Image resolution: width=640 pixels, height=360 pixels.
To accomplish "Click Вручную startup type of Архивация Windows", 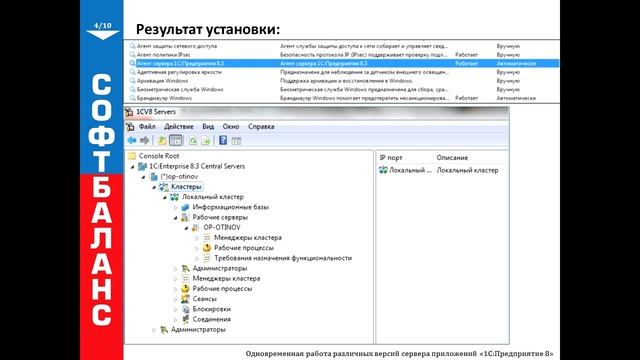I will pyautogui.click(x=508, y=81).
